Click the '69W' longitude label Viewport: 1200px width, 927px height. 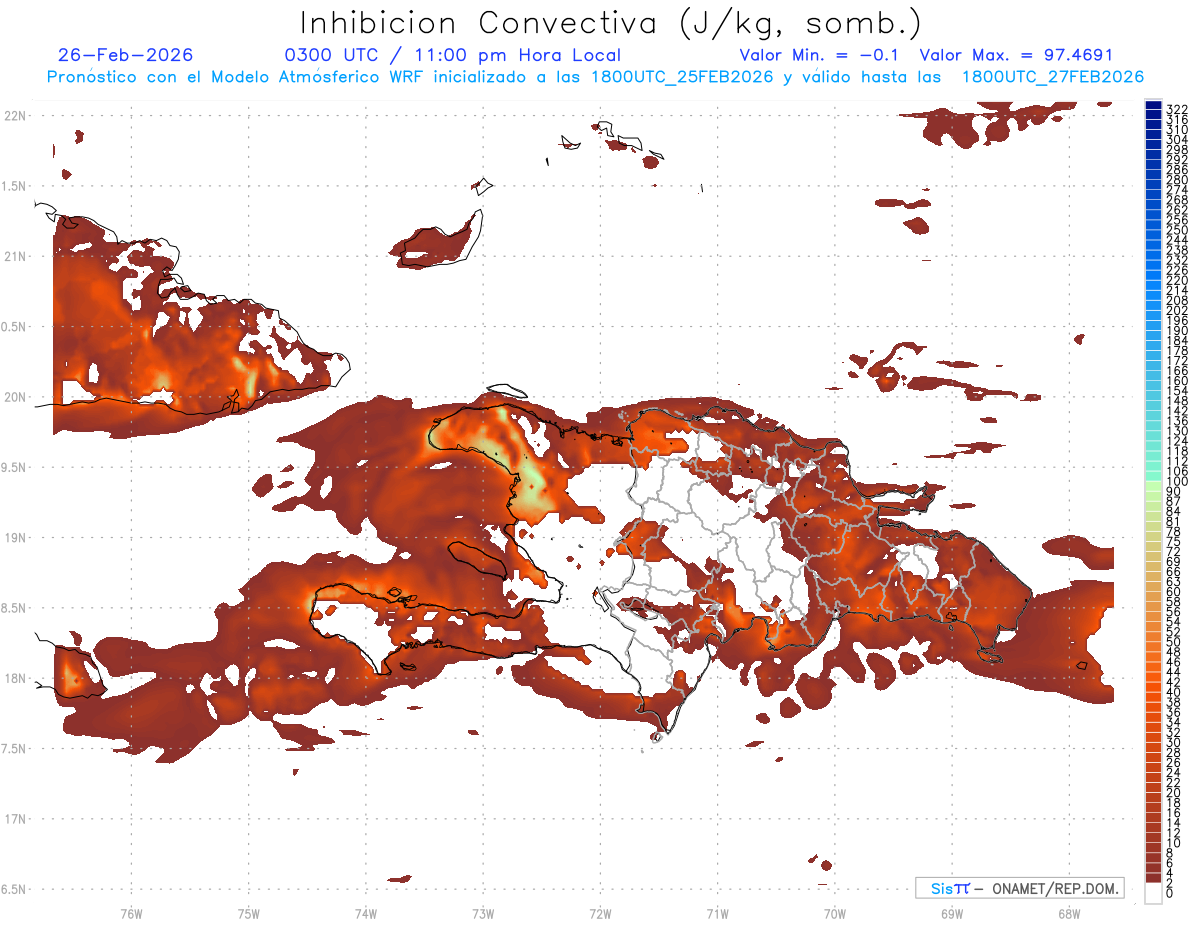[952, 913]
